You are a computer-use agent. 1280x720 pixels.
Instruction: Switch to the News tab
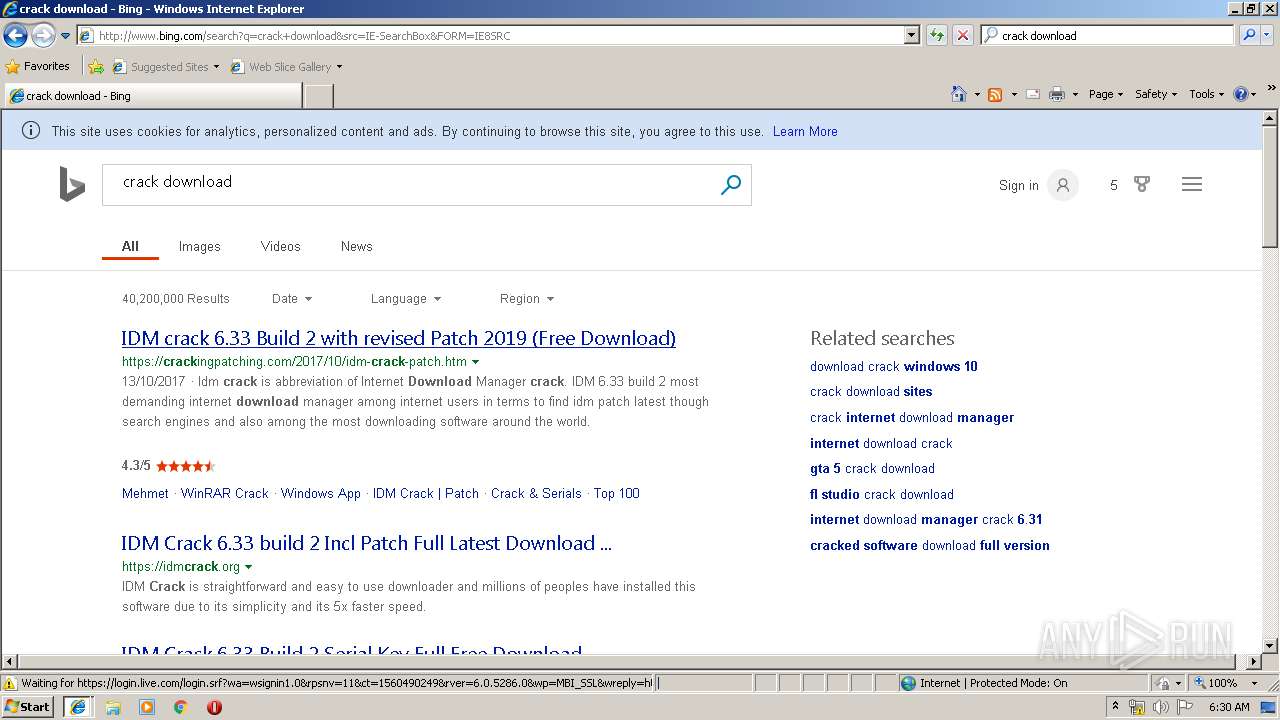click(x=356, y=246)
